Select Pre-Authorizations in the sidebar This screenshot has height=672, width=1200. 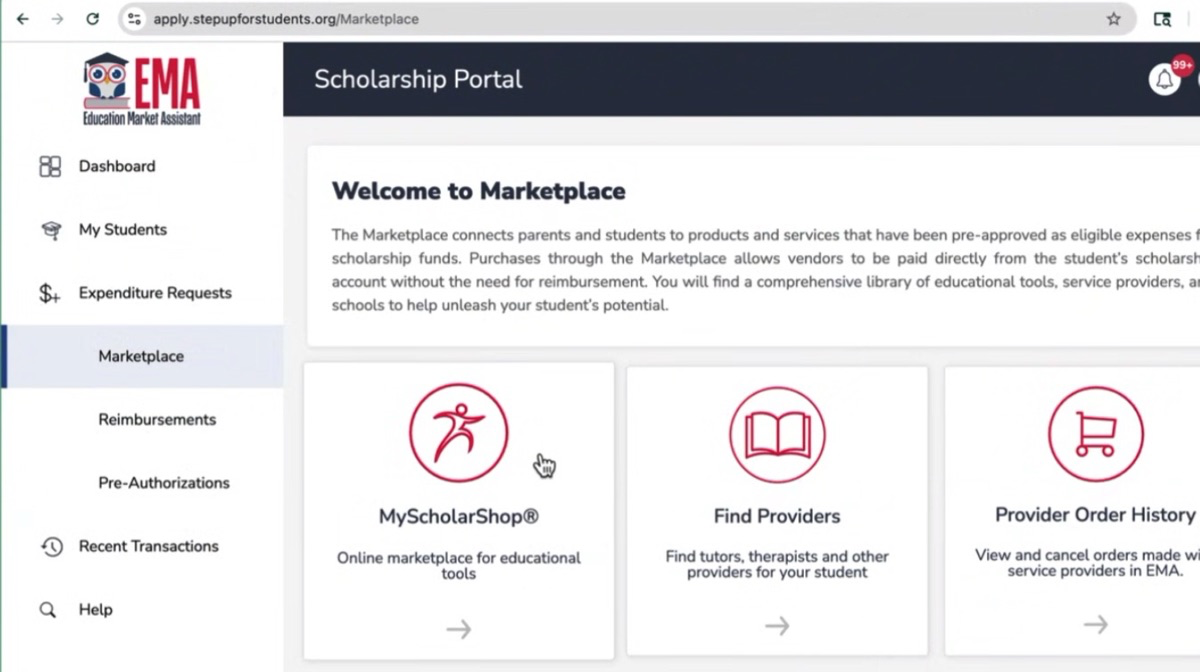click(164, 483)
